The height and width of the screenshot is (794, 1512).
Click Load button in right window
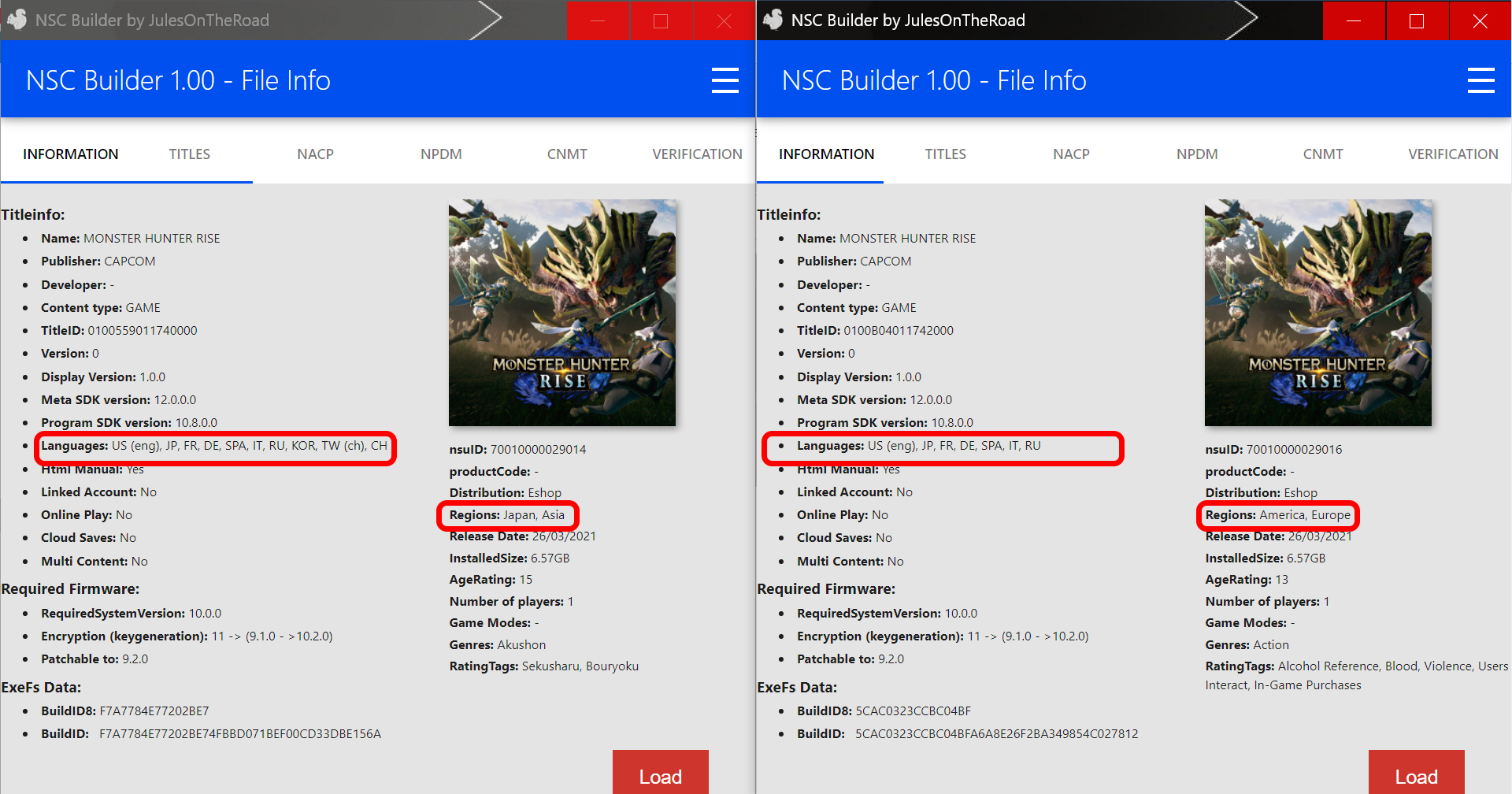click(x=1417, y=774)
